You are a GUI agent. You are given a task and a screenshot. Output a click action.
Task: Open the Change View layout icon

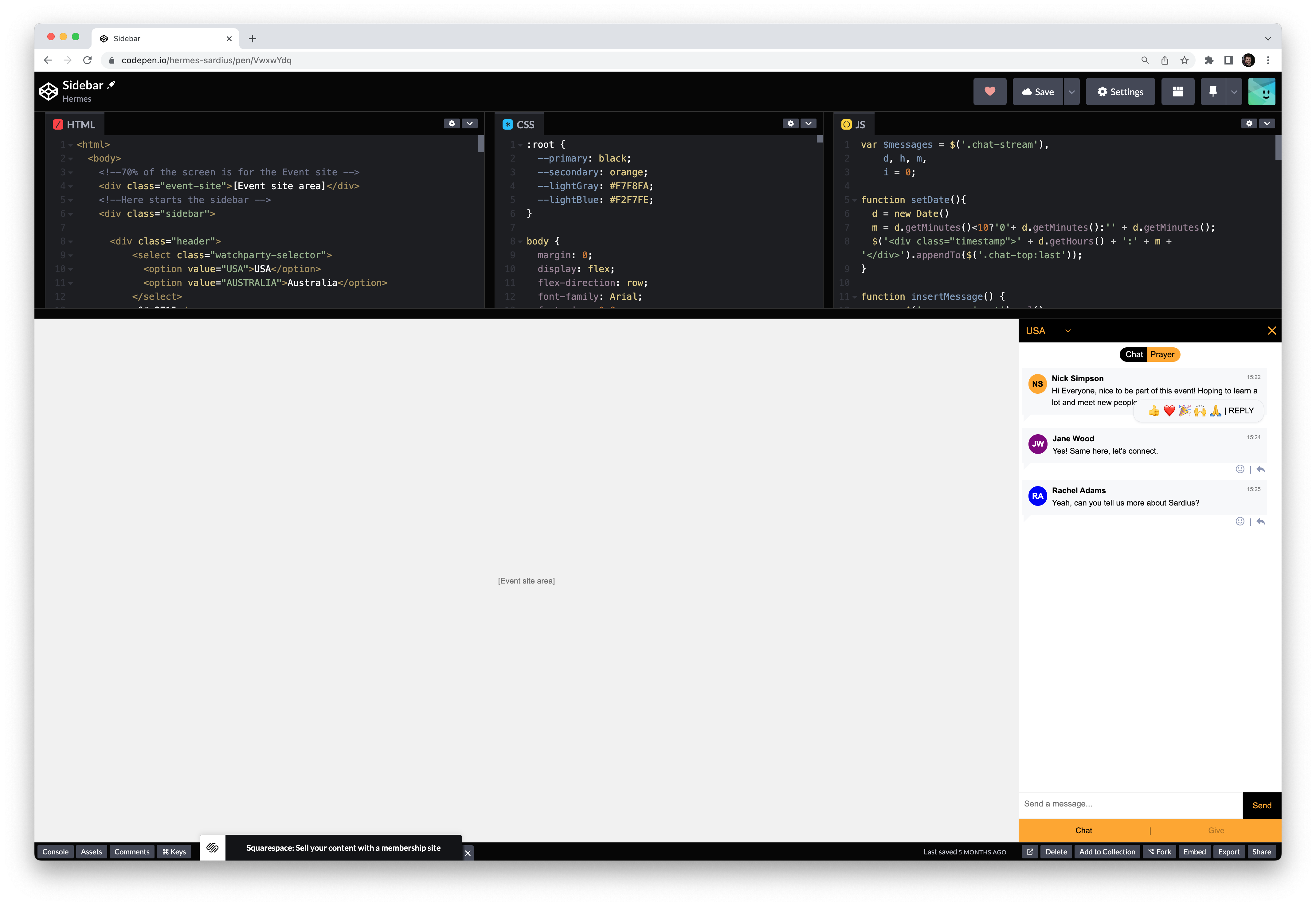[x=1177, y=92]
